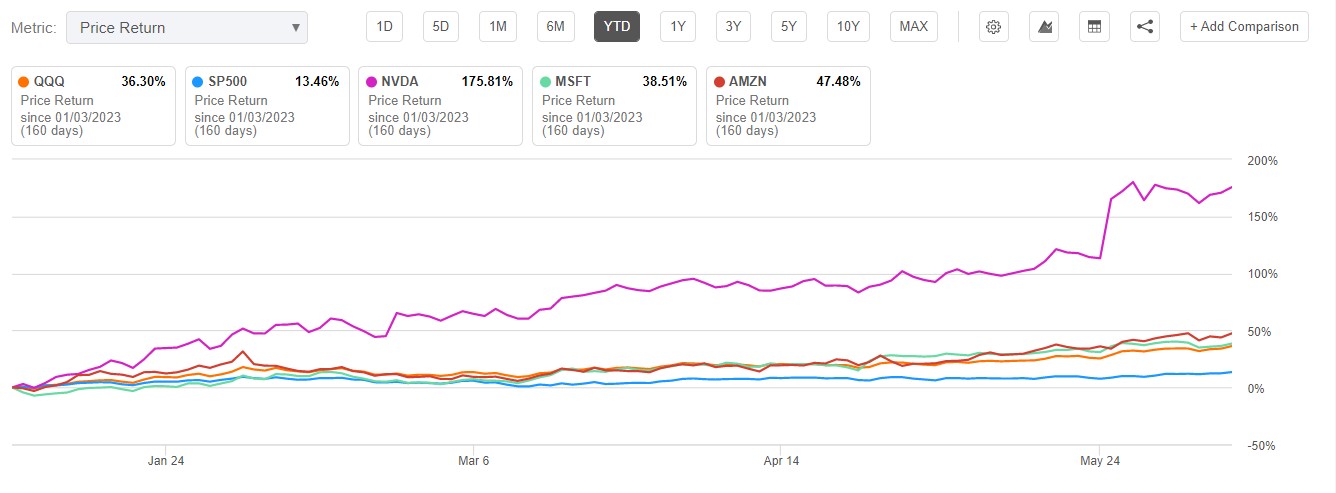This screenshot has height=493, width=1336.
Task: Toggle the AMZN series legend card
Action: [x=788, y=105]
